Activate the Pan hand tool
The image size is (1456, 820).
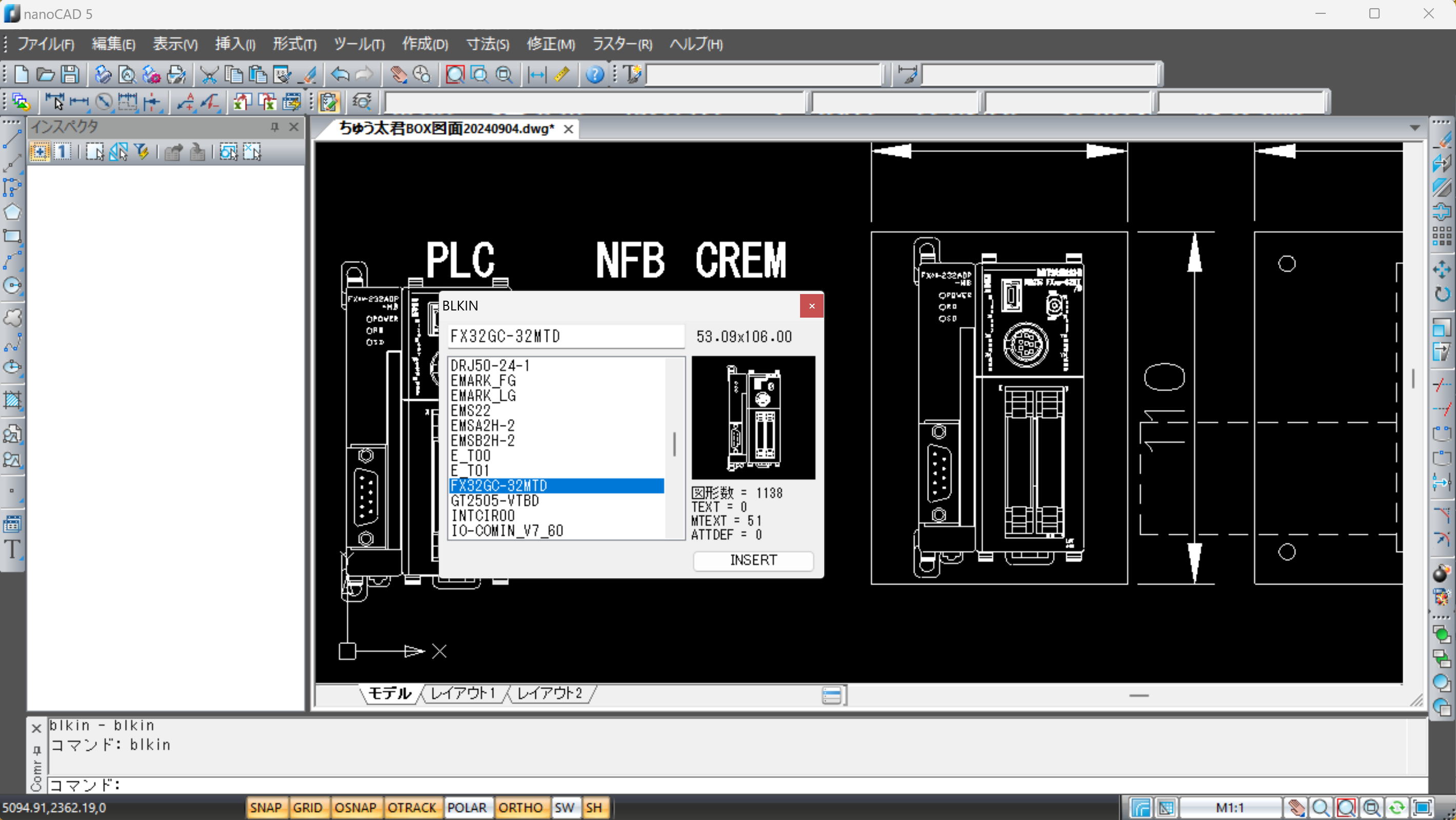coord(398,74)
